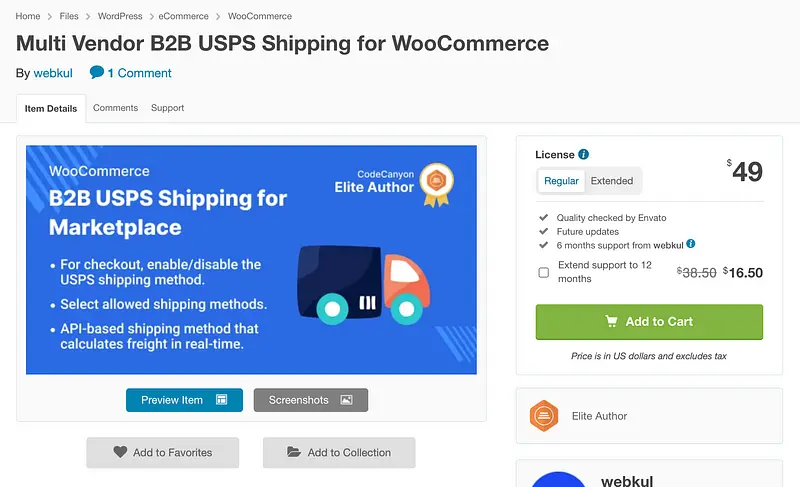800x487 pixels.
Task: Click the webkul author link under title
Action: 53,73
